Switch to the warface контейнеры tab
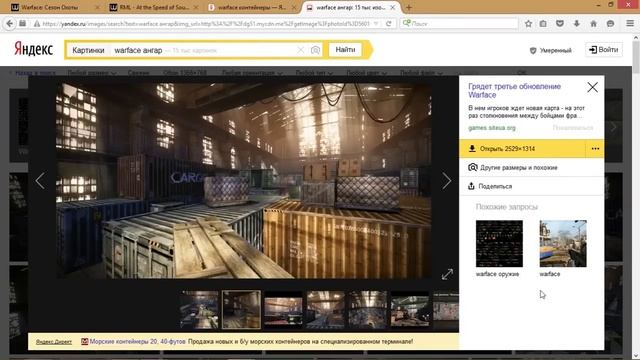Image resolution: width=640 pixels, height=360 pixels. [251, 7]
